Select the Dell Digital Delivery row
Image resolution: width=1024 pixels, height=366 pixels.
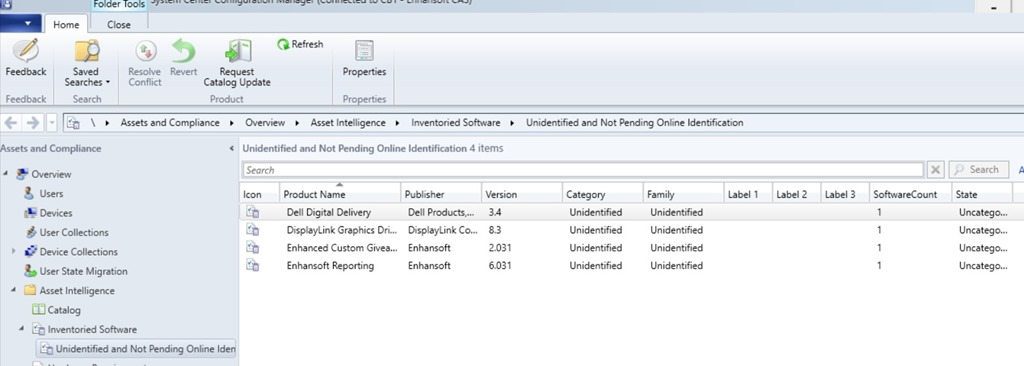click(632, 212)
